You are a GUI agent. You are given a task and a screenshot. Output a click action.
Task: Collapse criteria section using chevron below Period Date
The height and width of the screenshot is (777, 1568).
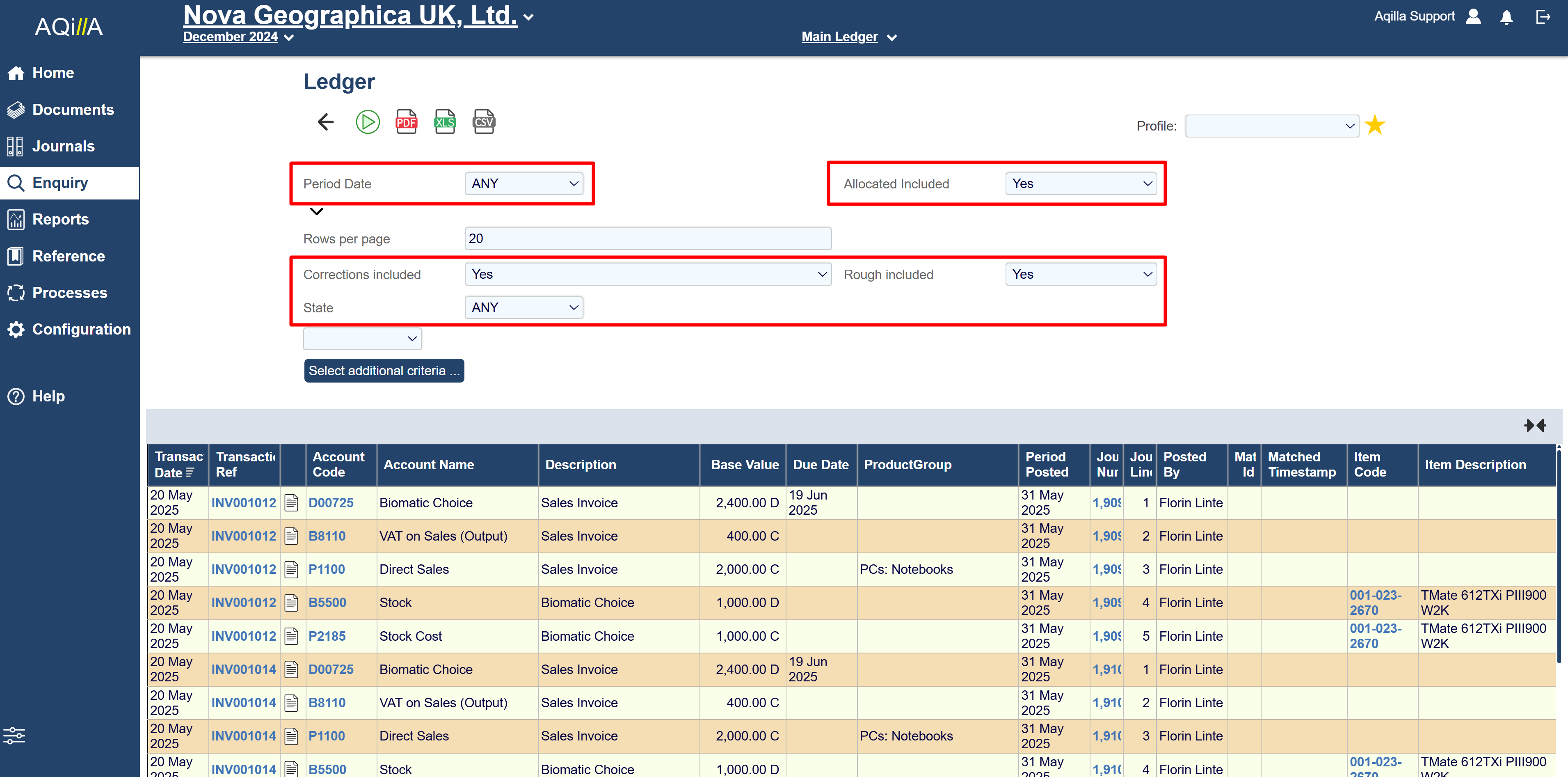(317, 211)
